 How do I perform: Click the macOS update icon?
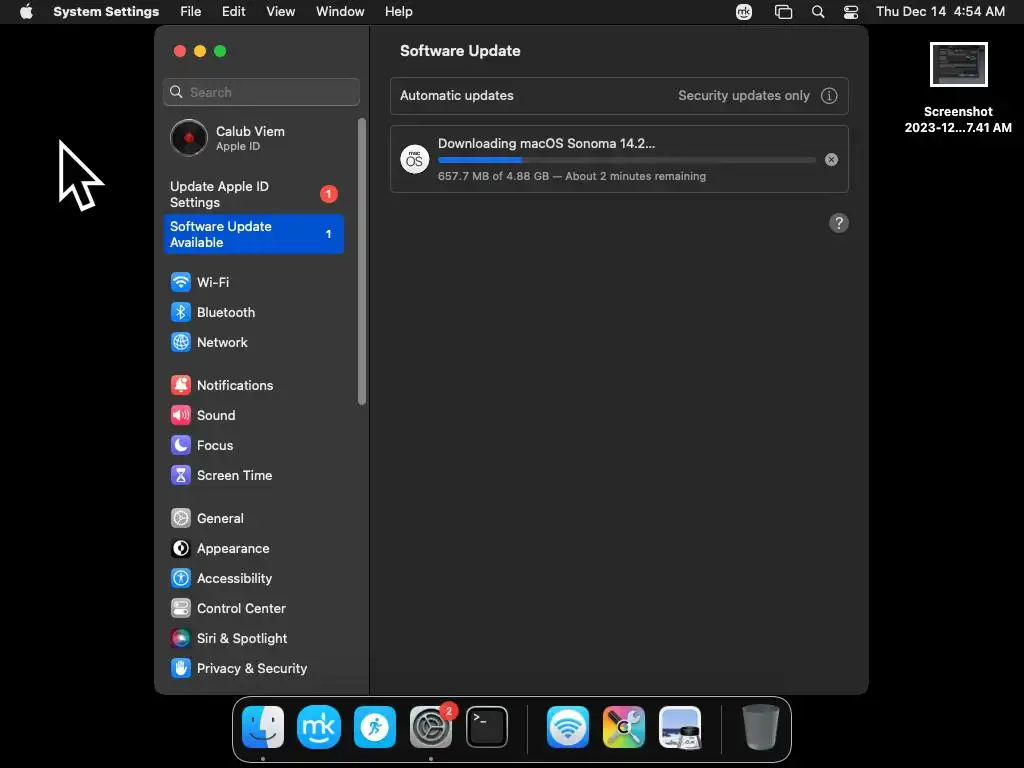tap(414, 159)
